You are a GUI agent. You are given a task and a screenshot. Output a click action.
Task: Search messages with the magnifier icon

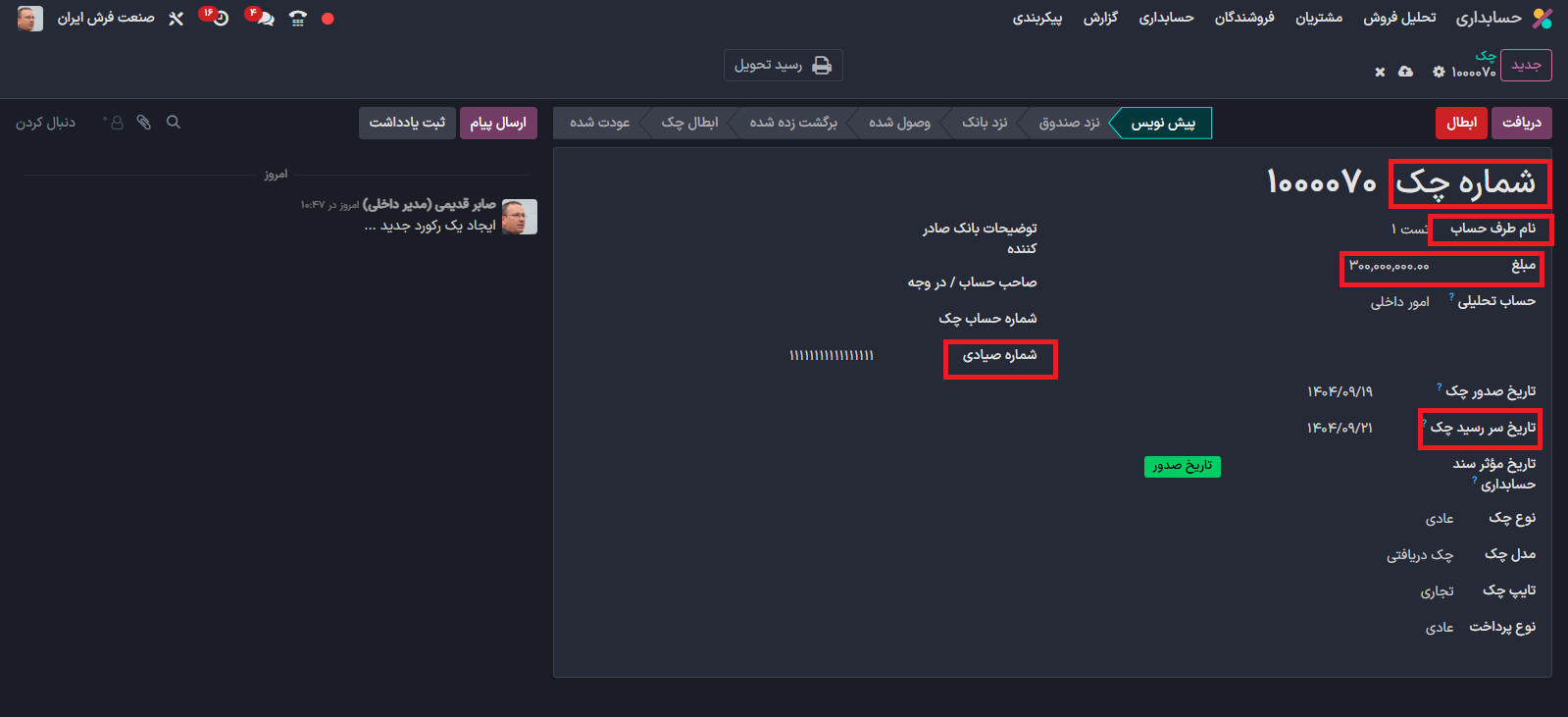pos(174,123)
